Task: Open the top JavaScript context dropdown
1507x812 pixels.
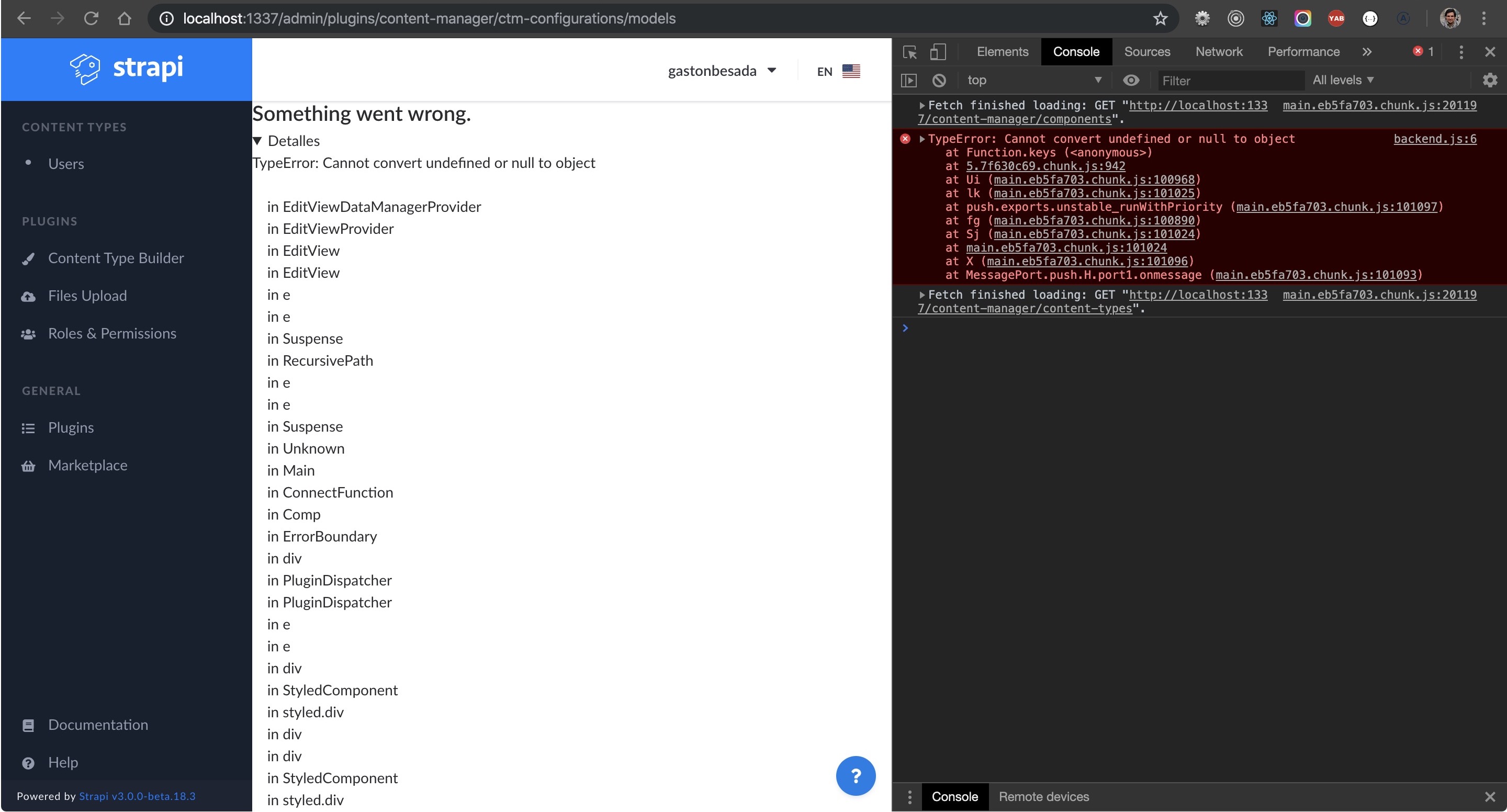Action: tap(1034, 80)
